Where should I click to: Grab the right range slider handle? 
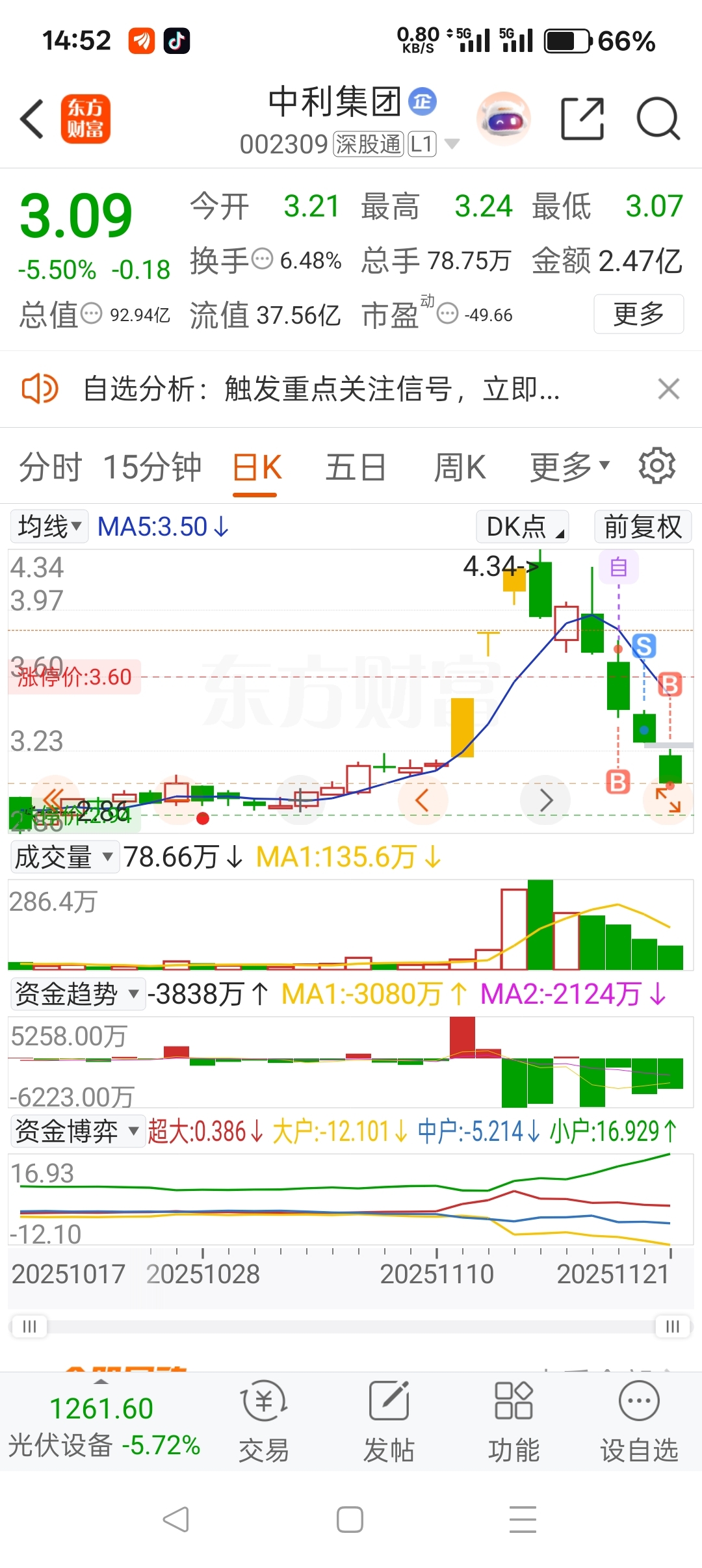coord(673,1326)
